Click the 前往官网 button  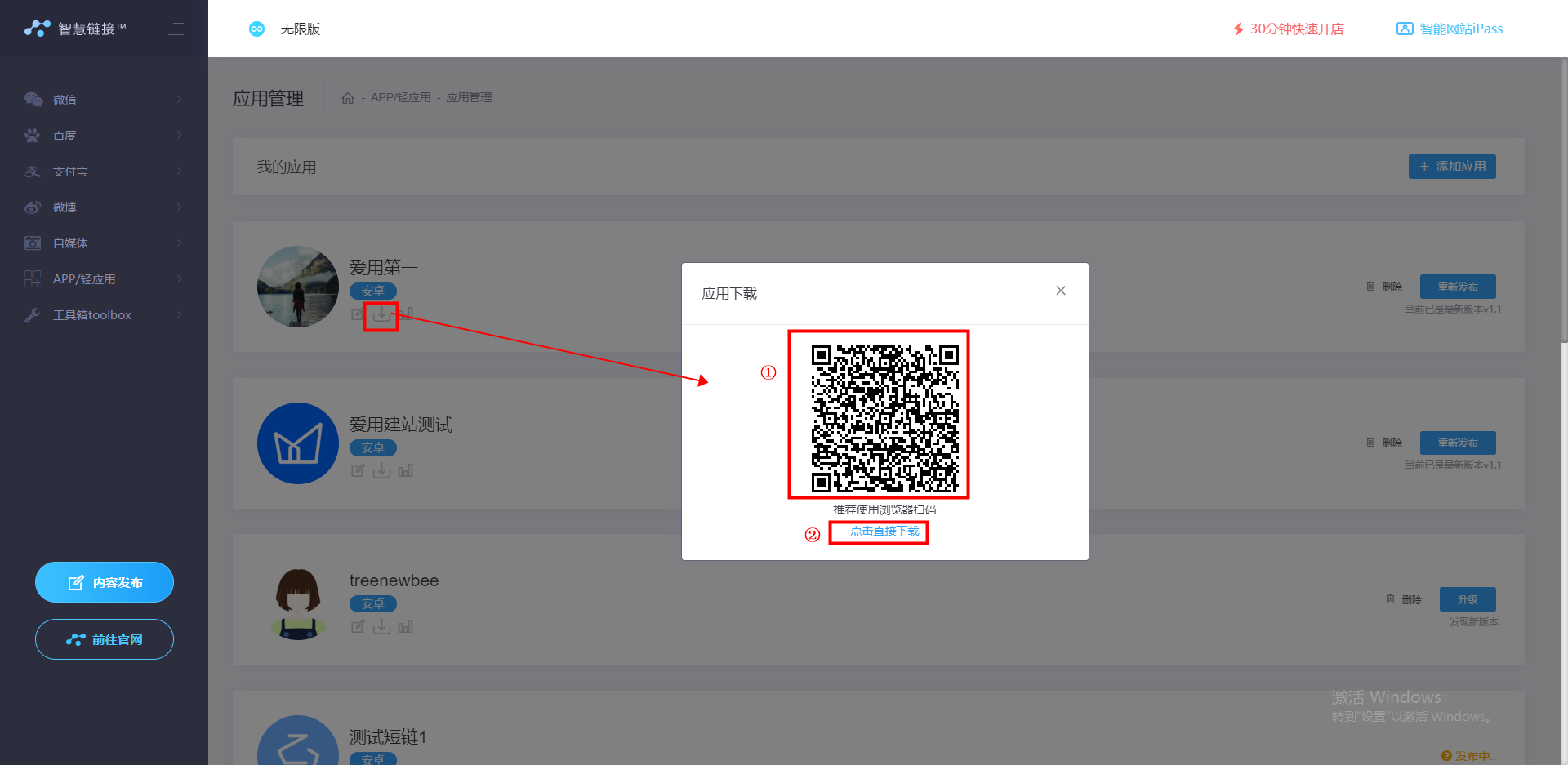[x=105, y=639]
